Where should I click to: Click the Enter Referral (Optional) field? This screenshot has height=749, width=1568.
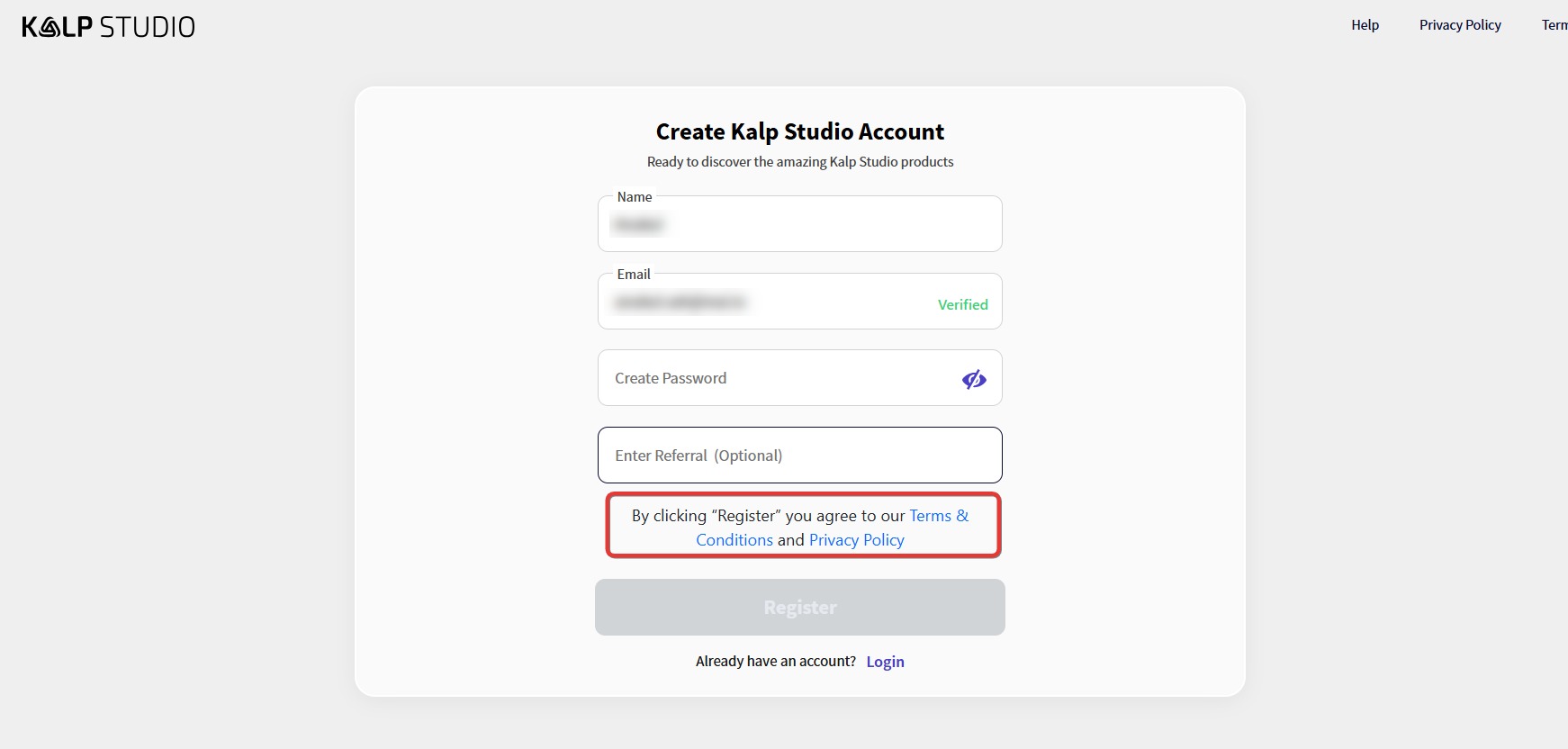tap(799, 456)
